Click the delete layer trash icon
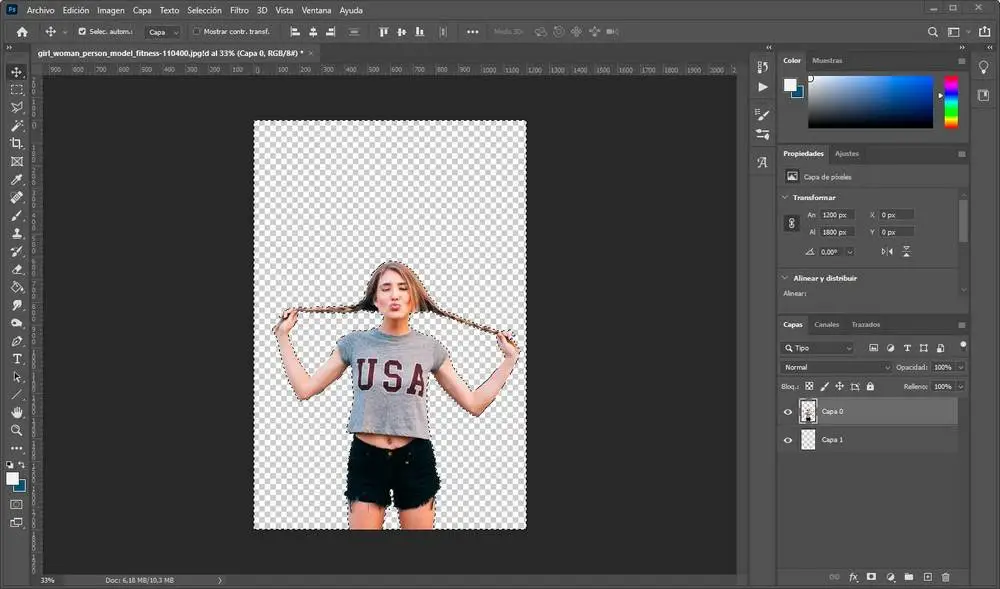 [946, 577]
